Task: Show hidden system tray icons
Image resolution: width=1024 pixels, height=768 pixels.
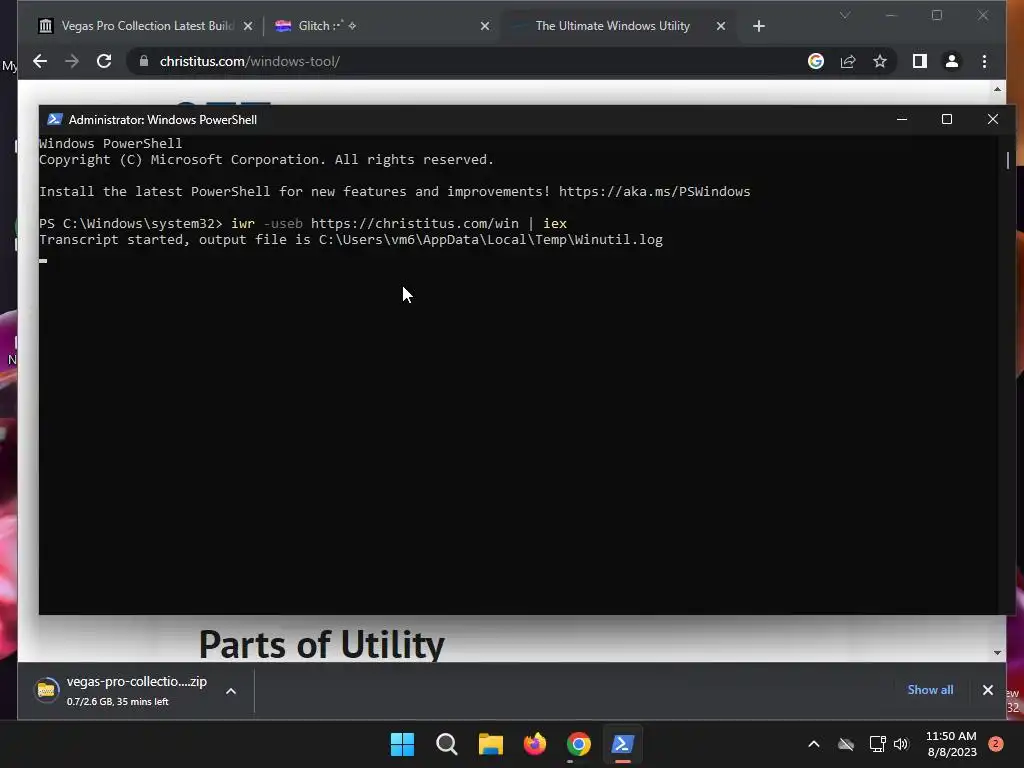Action: (x=814, y=744)
